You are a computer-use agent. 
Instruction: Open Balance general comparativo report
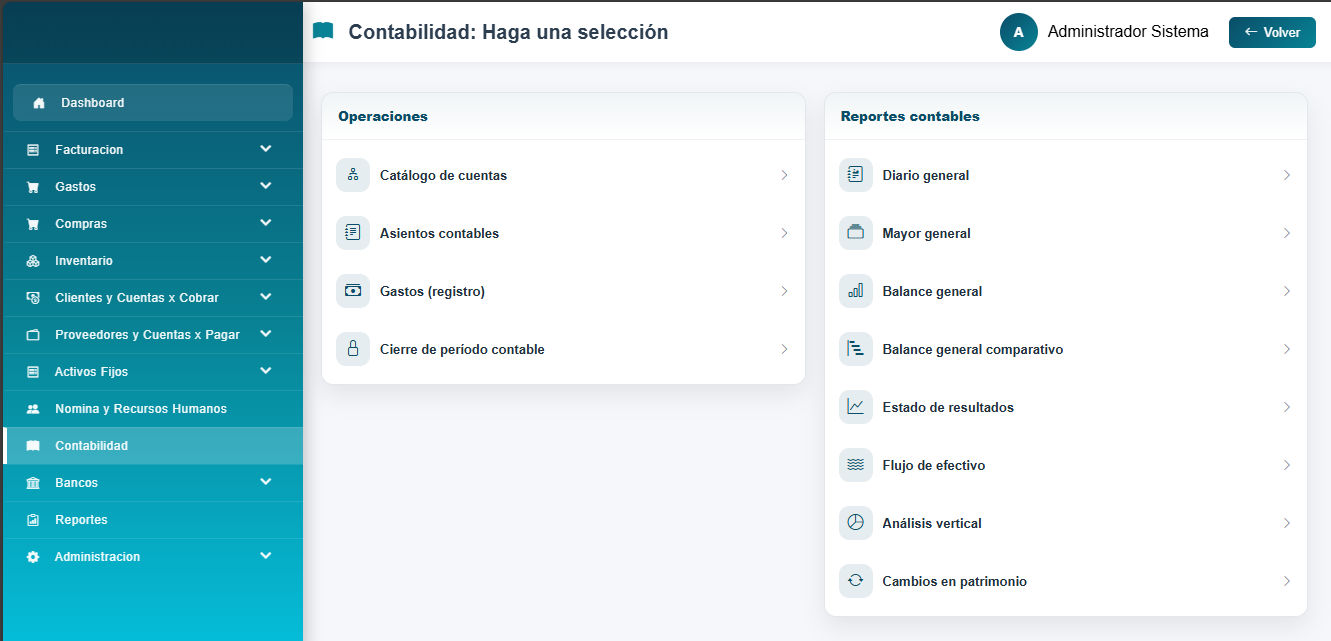972,350
